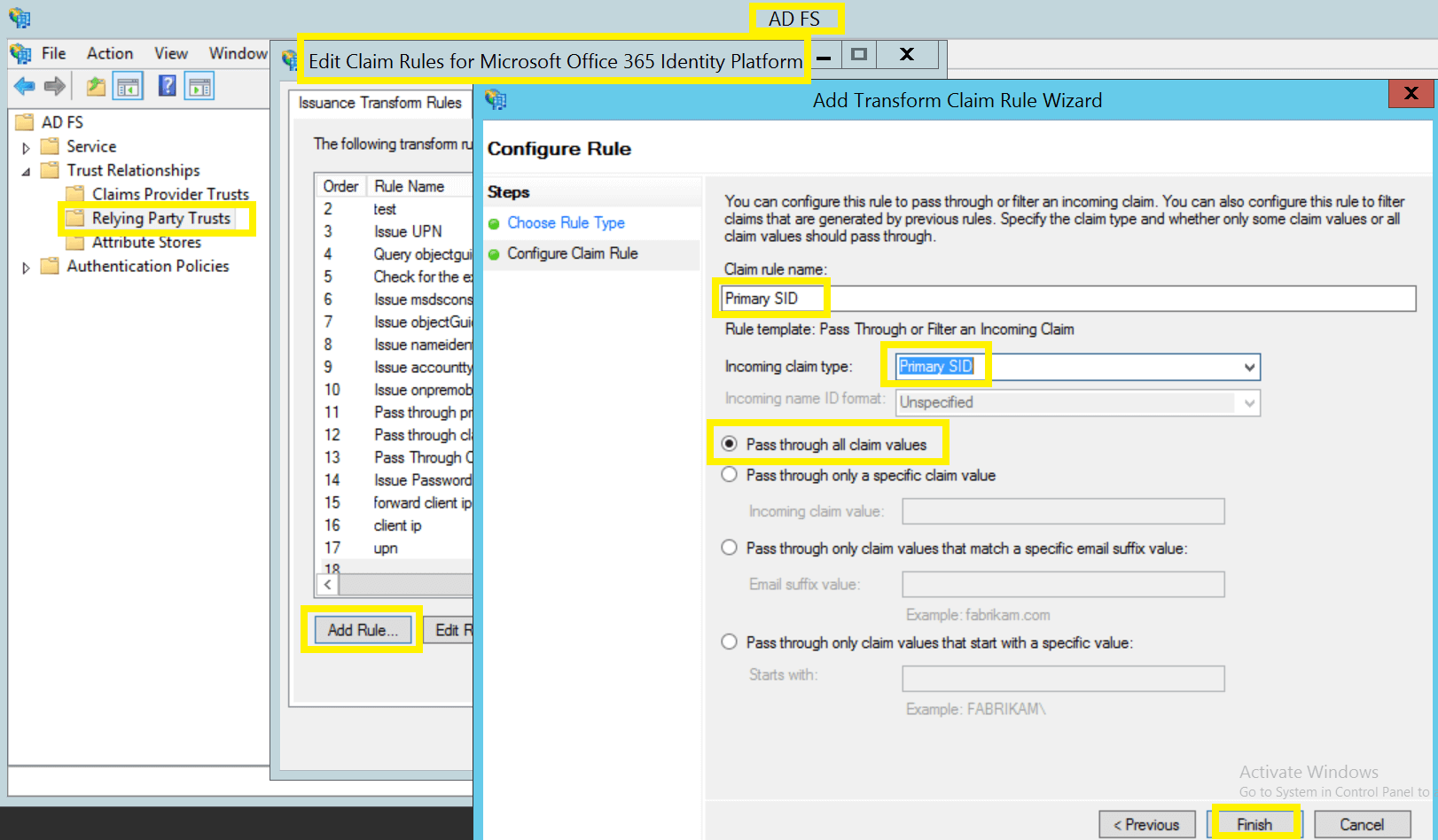The height and width of the screenshot is (840, 1438).
Task: Click the Rule Name column header
Action: [419, 186]
